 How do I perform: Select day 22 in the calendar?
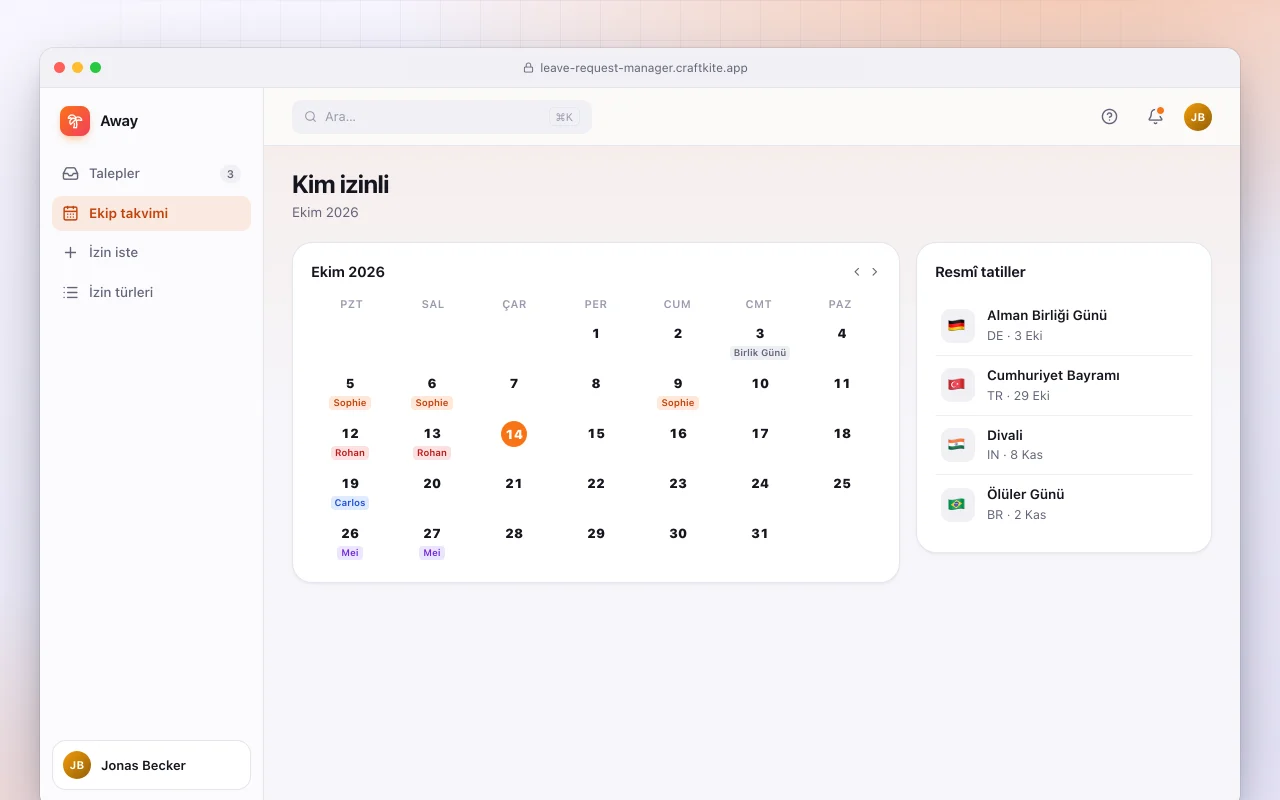596,484
